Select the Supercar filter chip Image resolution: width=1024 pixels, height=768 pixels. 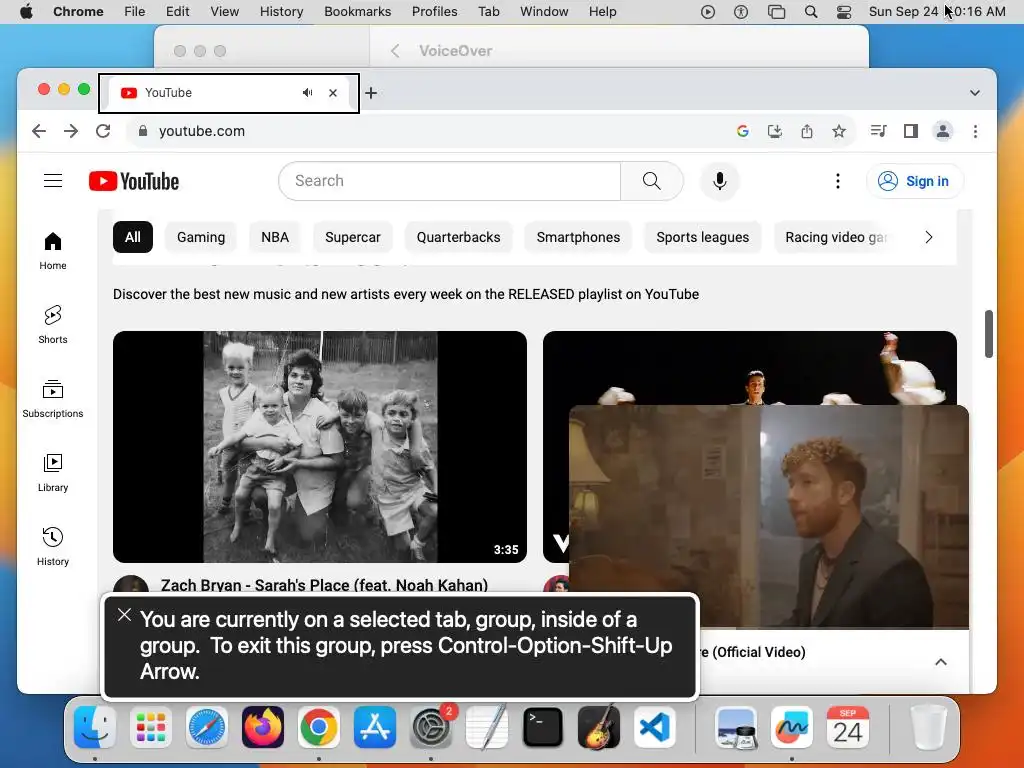tap(353, 237)
